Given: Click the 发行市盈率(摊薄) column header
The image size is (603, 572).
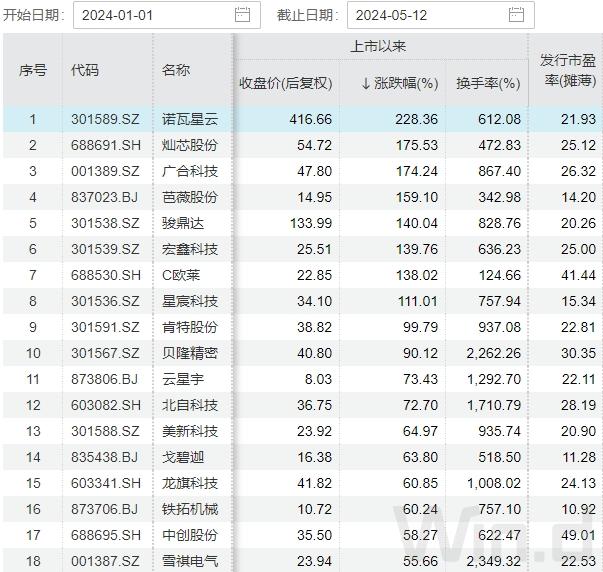Looking at the screenshot, I should coord(568,70).
